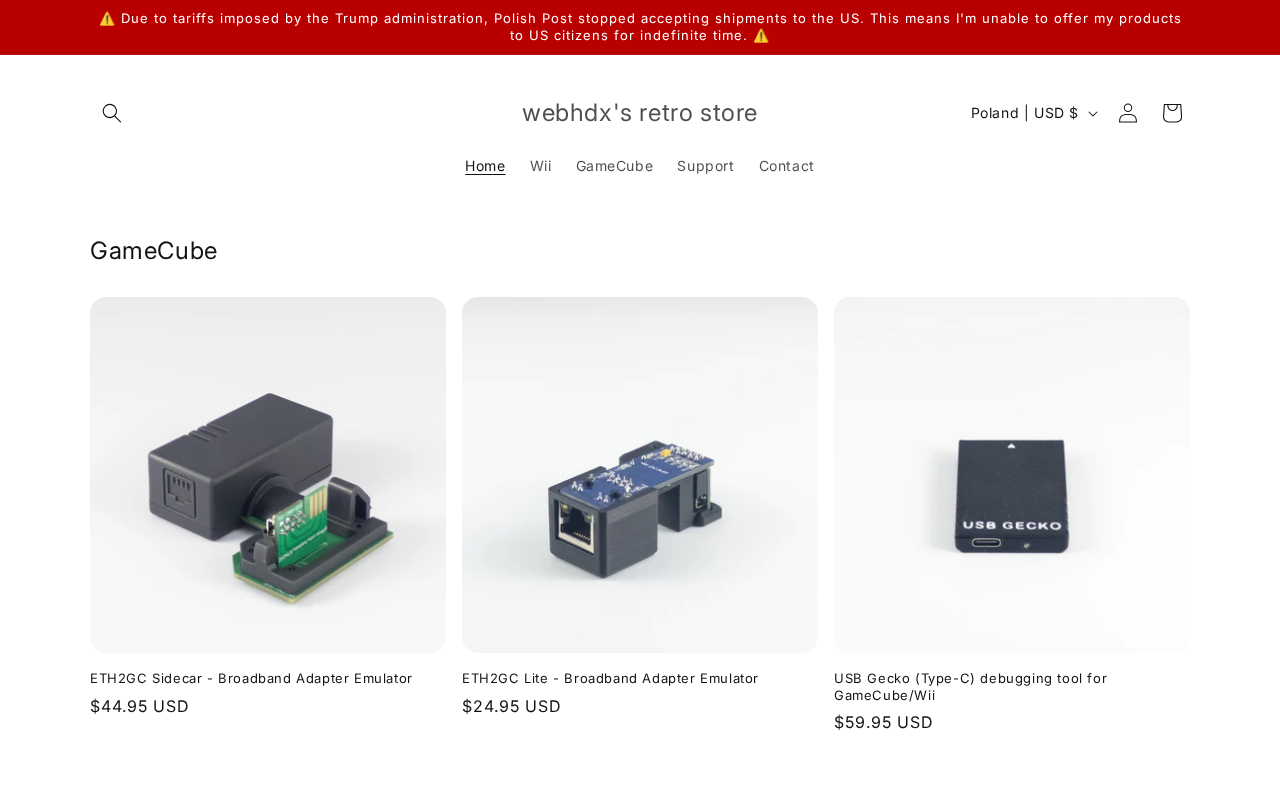Open the shopping cart icon
This screenshot has height=800, width=1280.
pyautogui.click(x=1172, y=113)
